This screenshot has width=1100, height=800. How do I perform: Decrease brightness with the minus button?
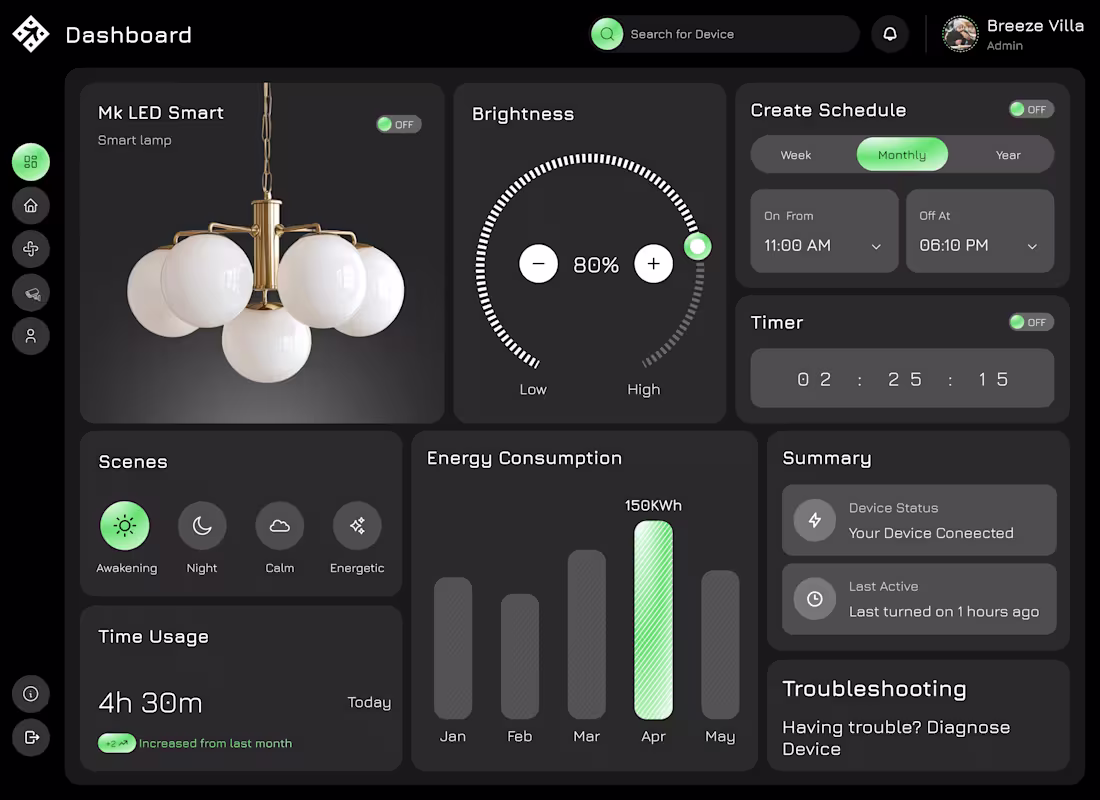[538, 264]
